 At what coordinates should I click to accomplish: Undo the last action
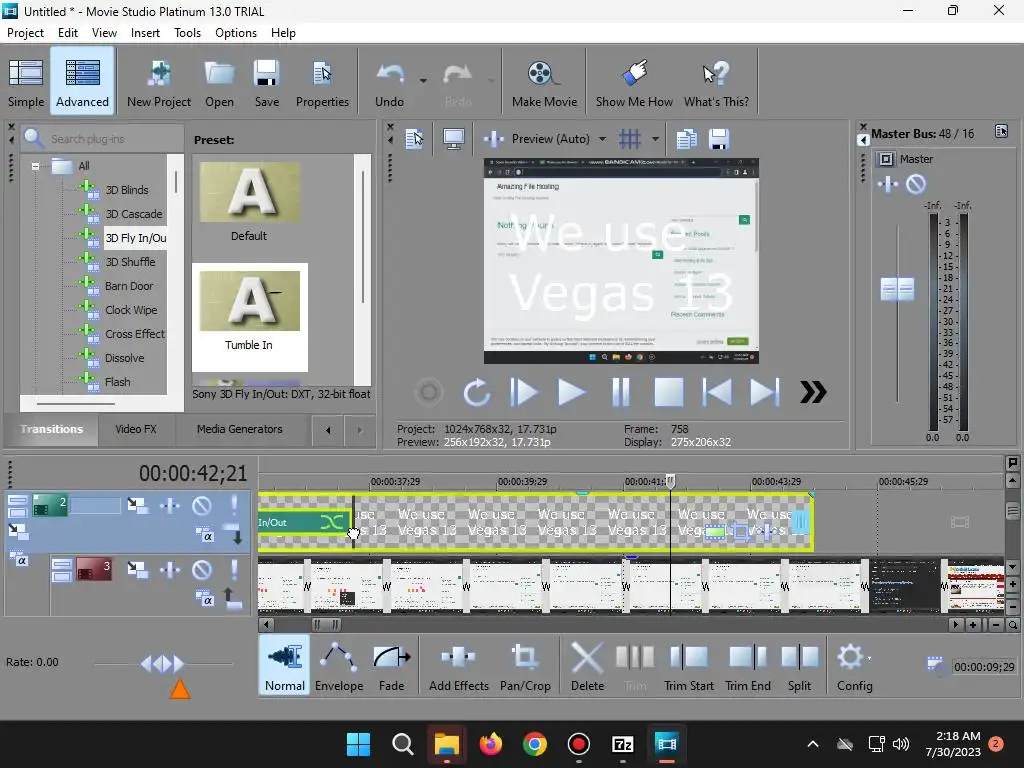[x=390, y=82]
